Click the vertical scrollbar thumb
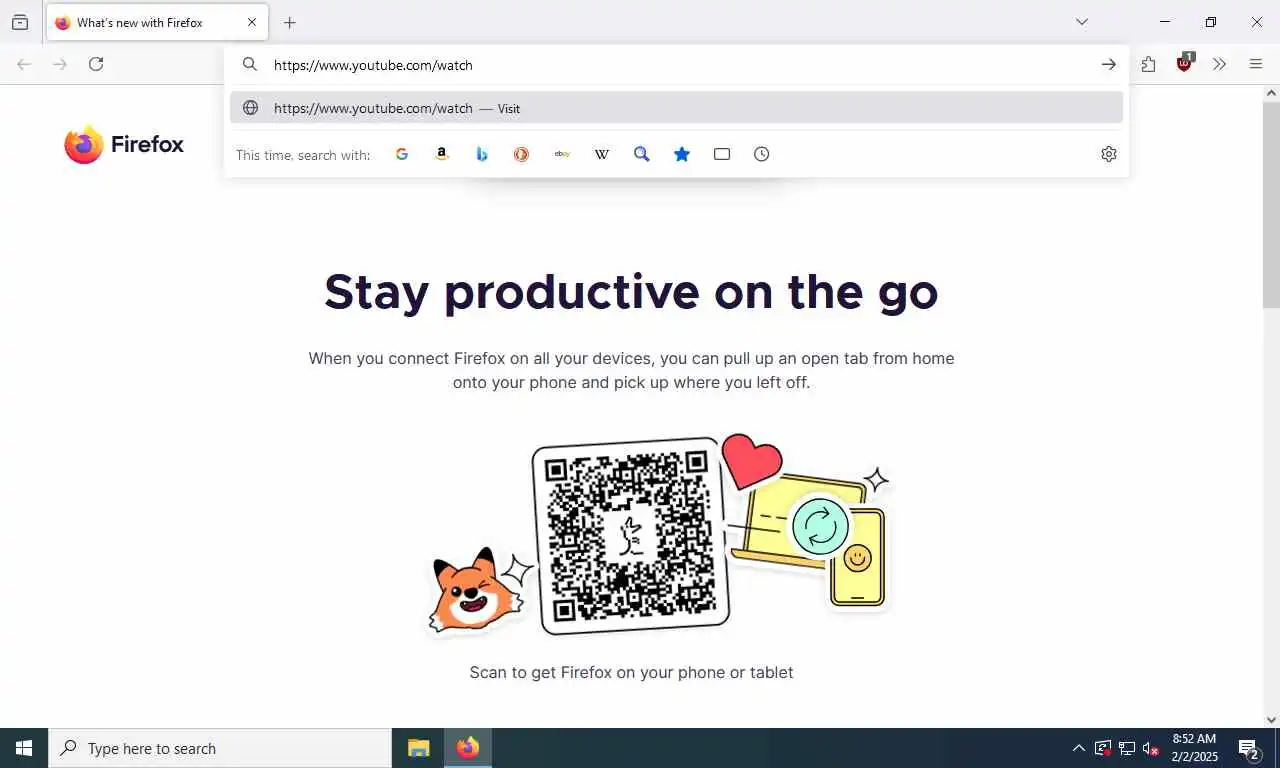 (x=1271, y=205)
